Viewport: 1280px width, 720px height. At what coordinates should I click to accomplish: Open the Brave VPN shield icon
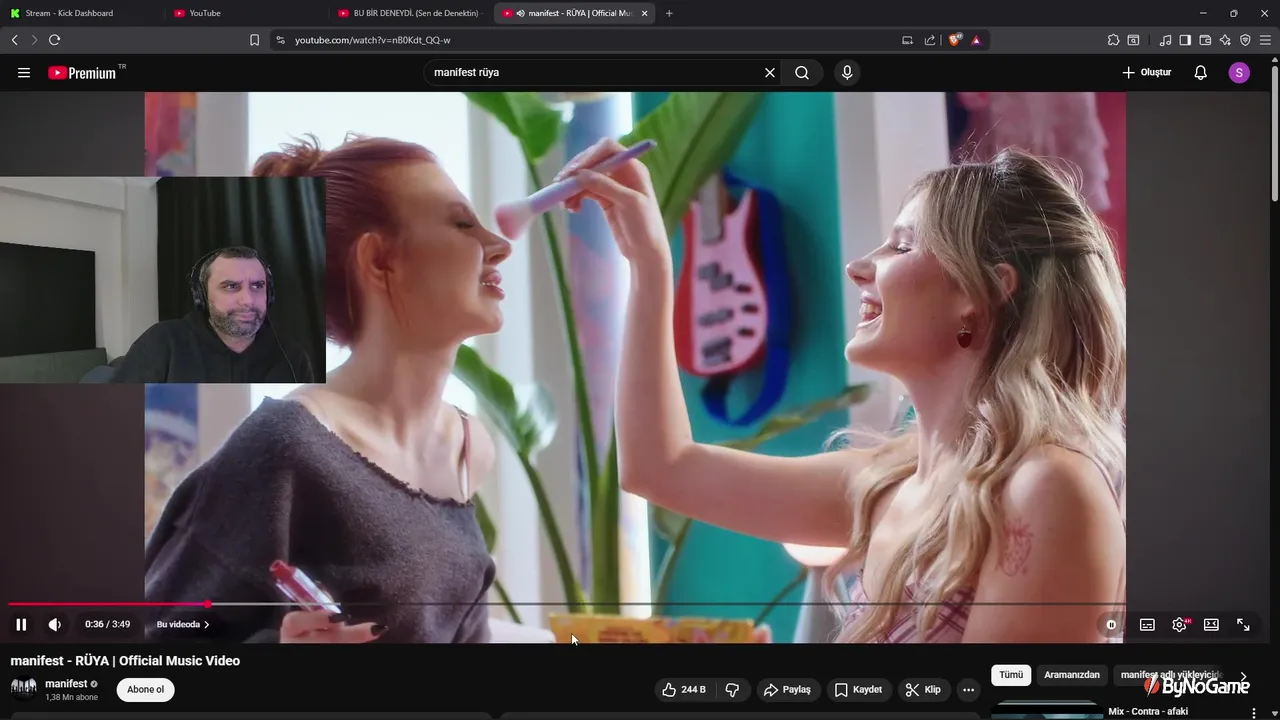click(x=1245, y=40)
